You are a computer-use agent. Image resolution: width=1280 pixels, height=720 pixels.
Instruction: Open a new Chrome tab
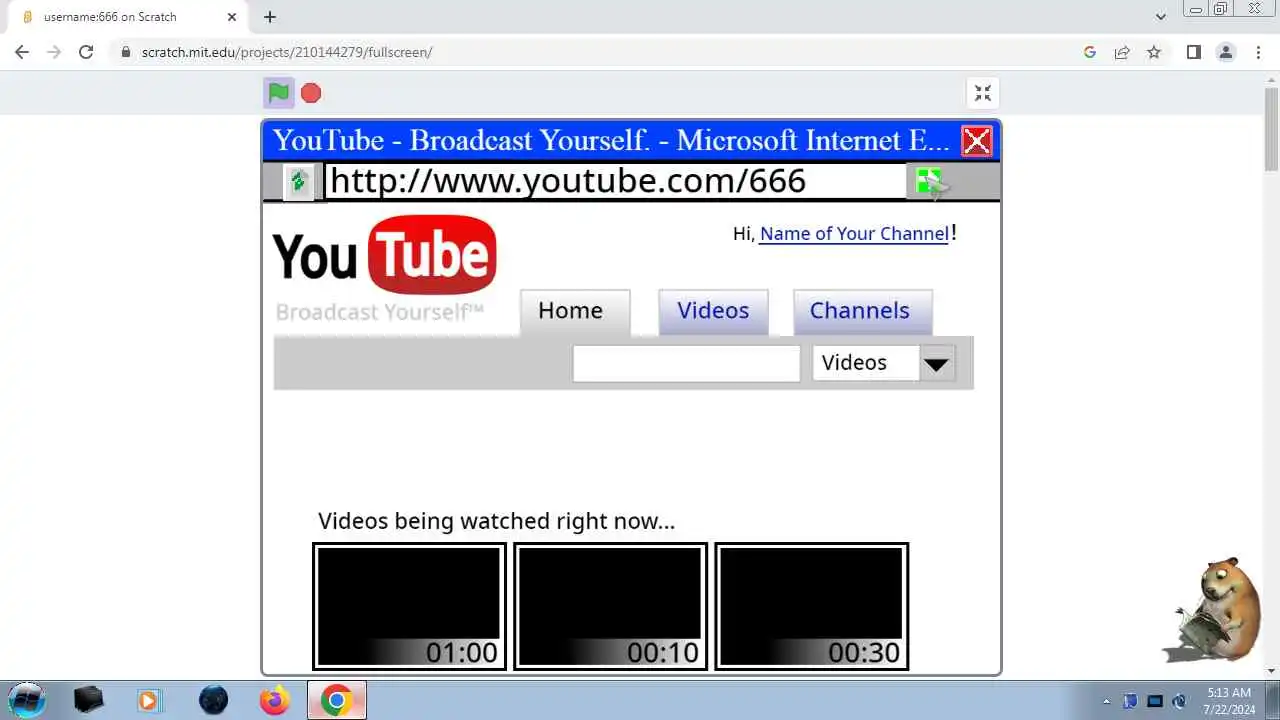click(270, 17)
